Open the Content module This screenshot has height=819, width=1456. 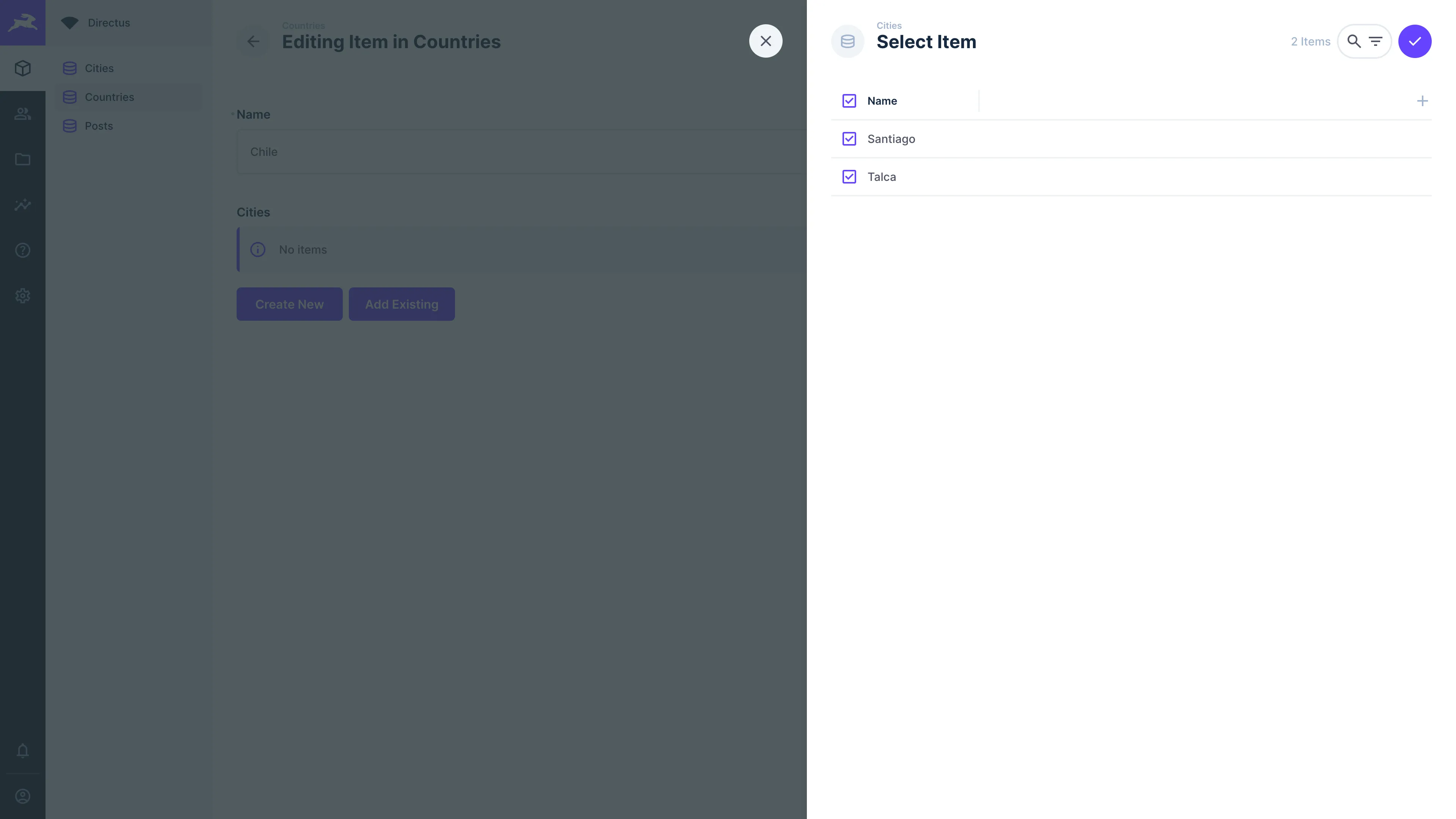pos(23,68)
